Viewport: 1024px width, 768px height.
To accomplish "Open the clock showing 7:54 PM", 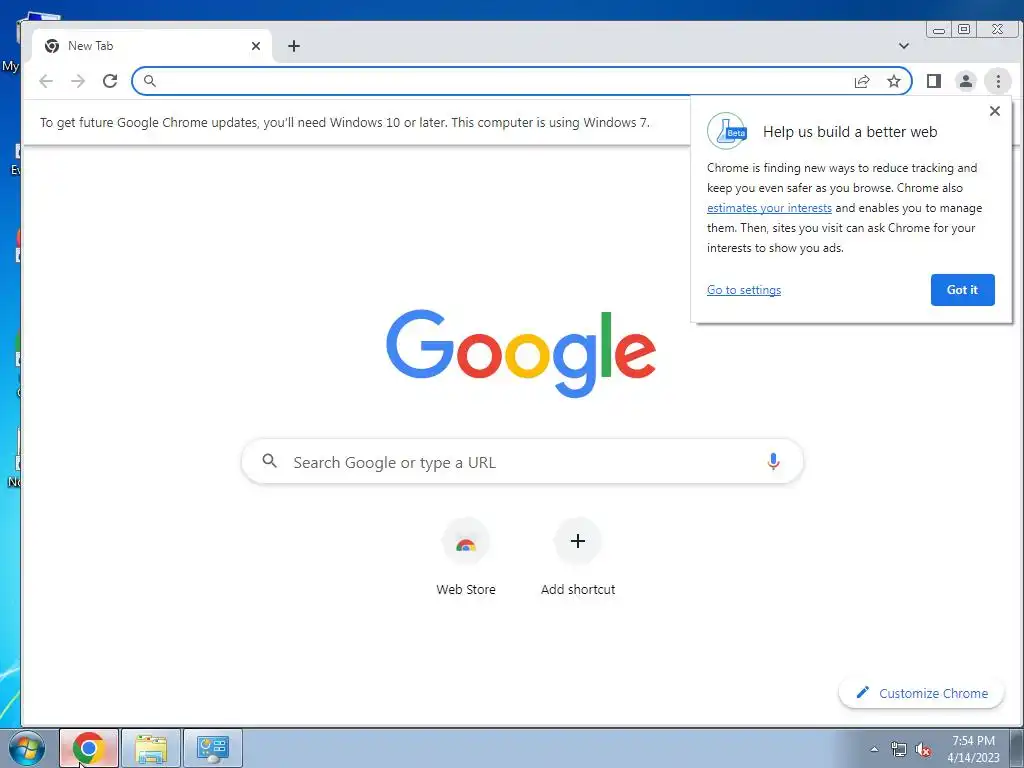I will (973, 749).
